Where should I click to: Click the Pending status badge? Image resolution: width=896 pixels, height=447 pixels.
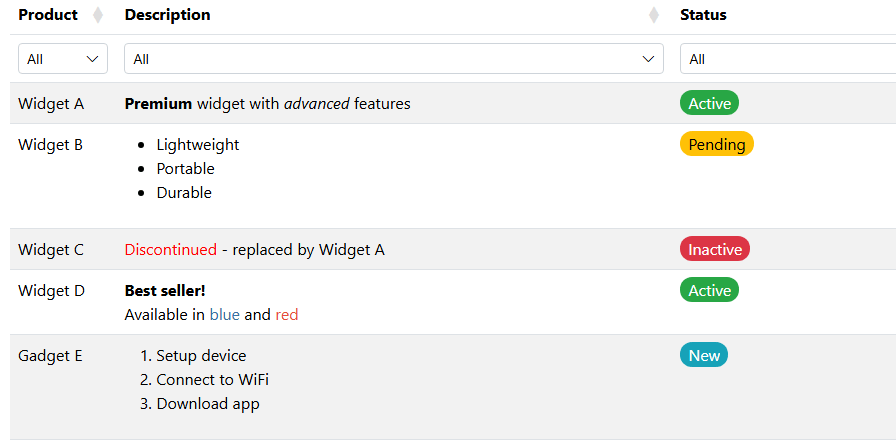(716, 144)
